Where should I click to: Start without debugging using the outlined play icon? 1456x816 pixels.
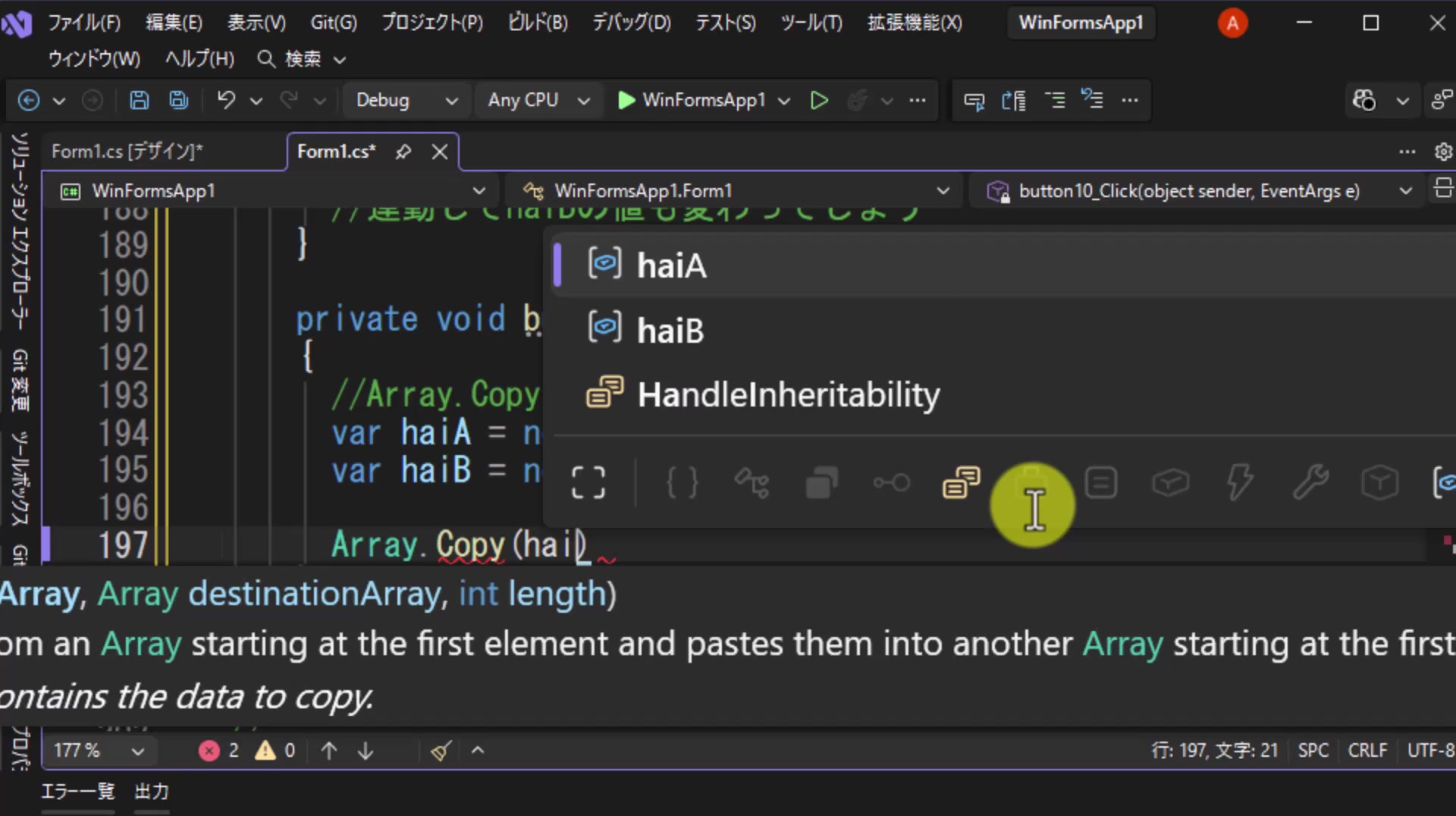click(819, 100)
